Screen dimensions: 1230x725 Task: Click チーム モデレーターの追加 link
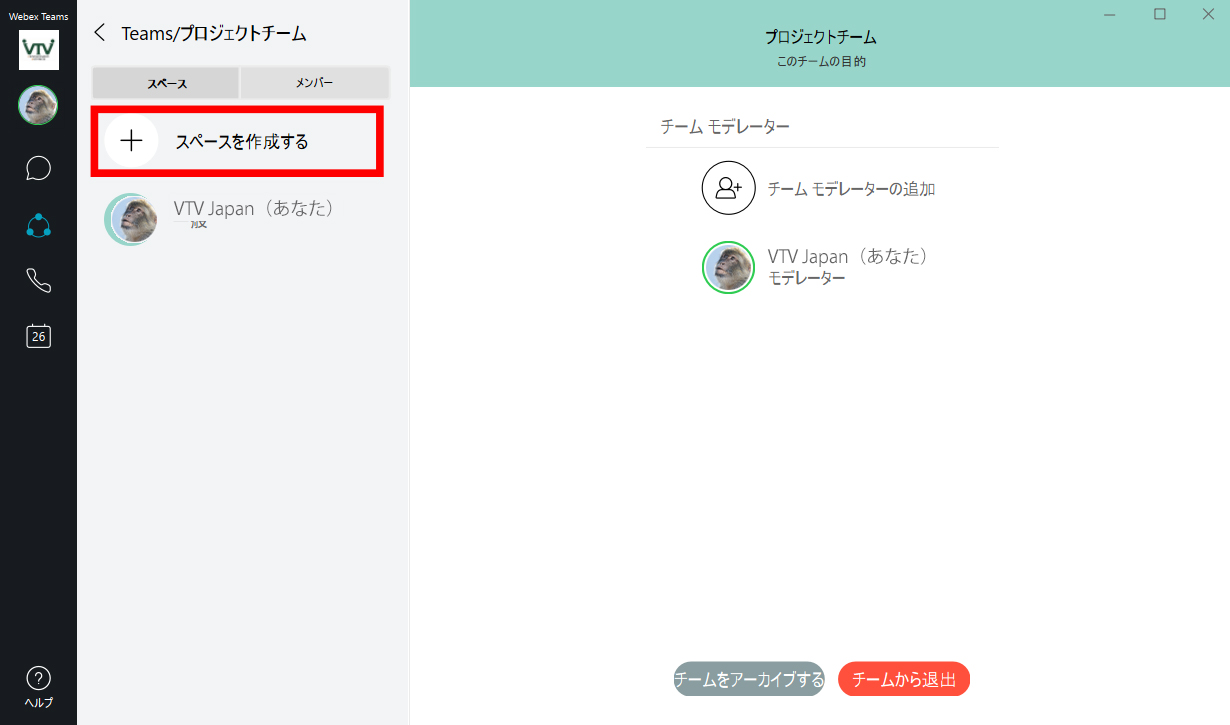tap(851, 188)
